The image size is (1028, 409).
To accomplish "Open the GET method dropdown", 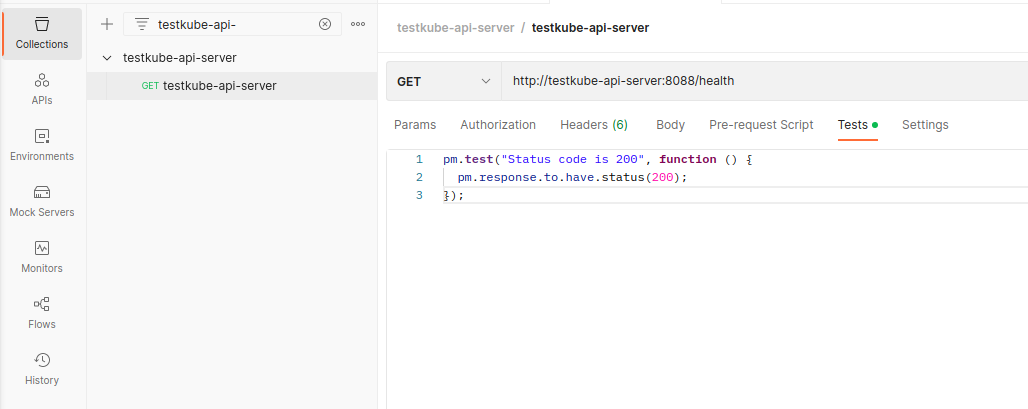I will [443, 81].
